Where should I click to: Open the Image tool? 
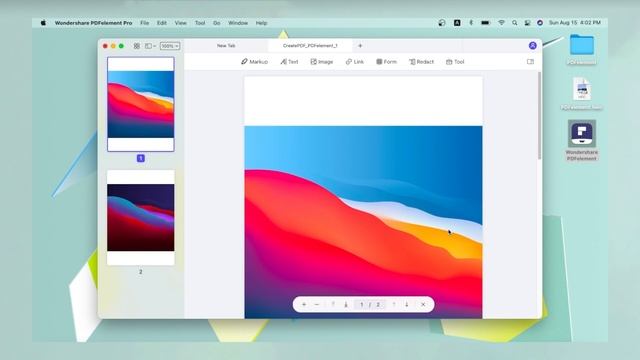pyautogui.click(x=322, y=62)
